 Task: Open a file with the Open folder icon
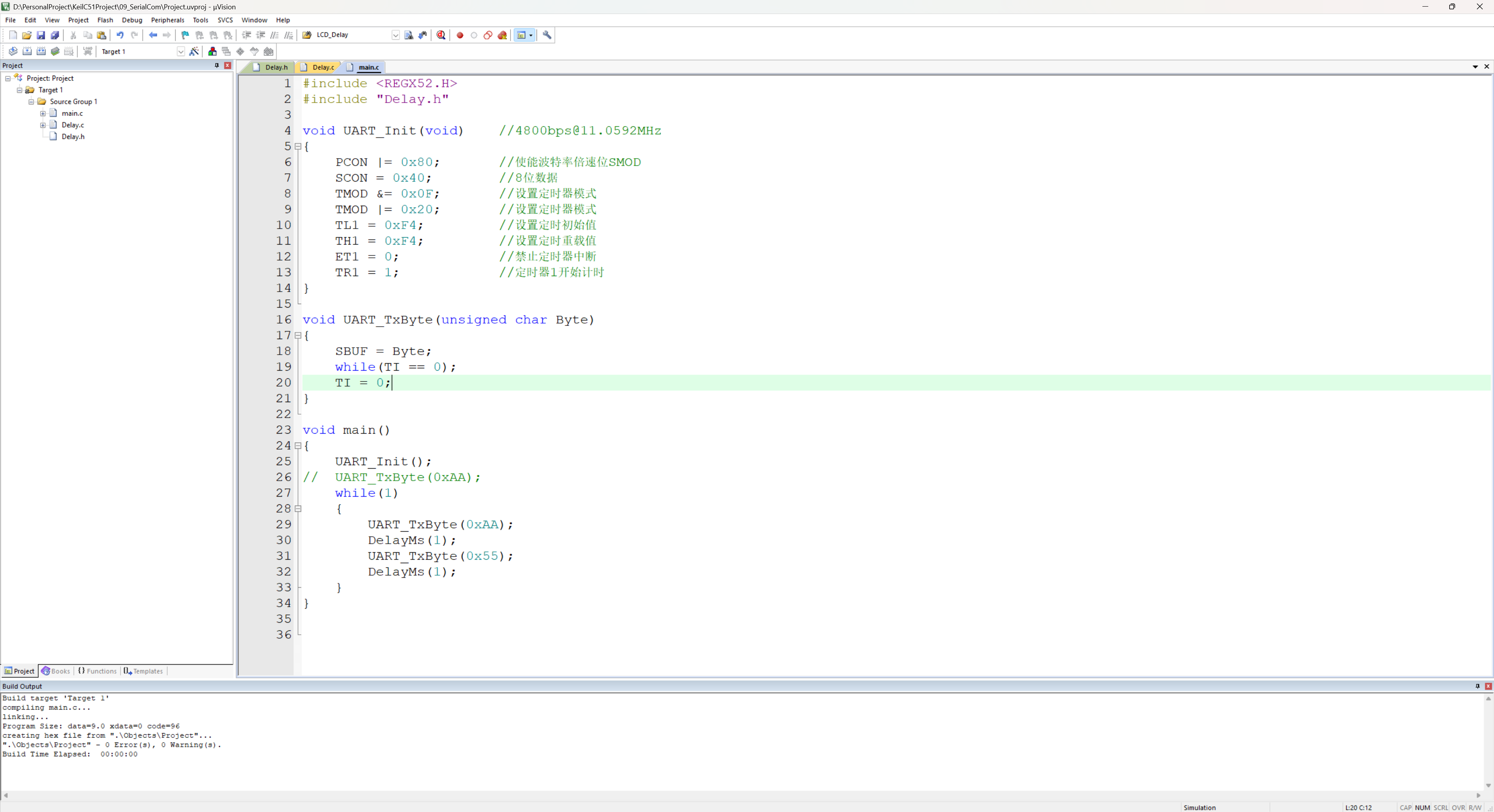[27, 35]
